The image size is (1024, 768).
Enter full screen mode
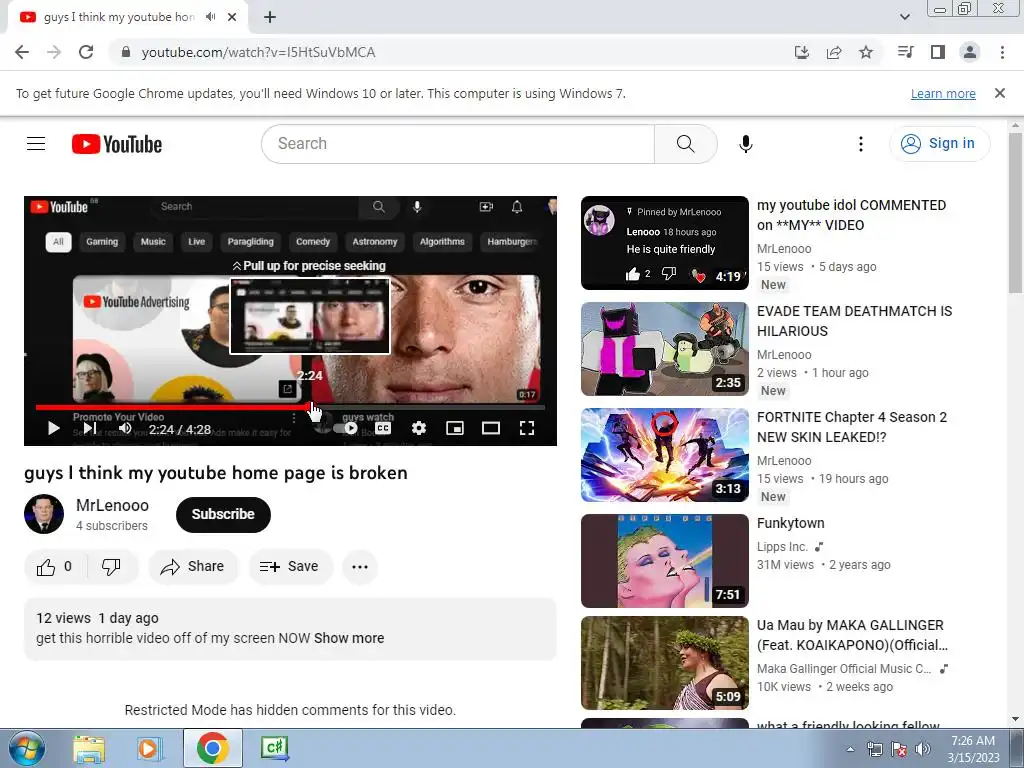tap(527, 428)
